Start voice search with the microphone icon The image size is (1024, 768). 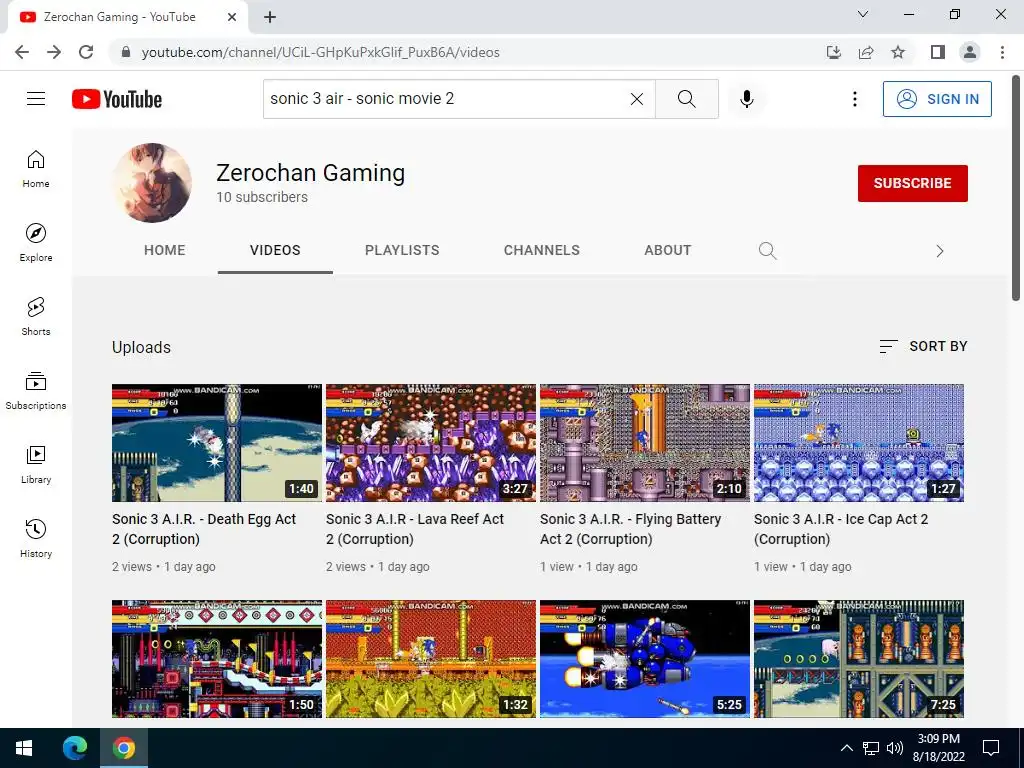tap(746, 99)
